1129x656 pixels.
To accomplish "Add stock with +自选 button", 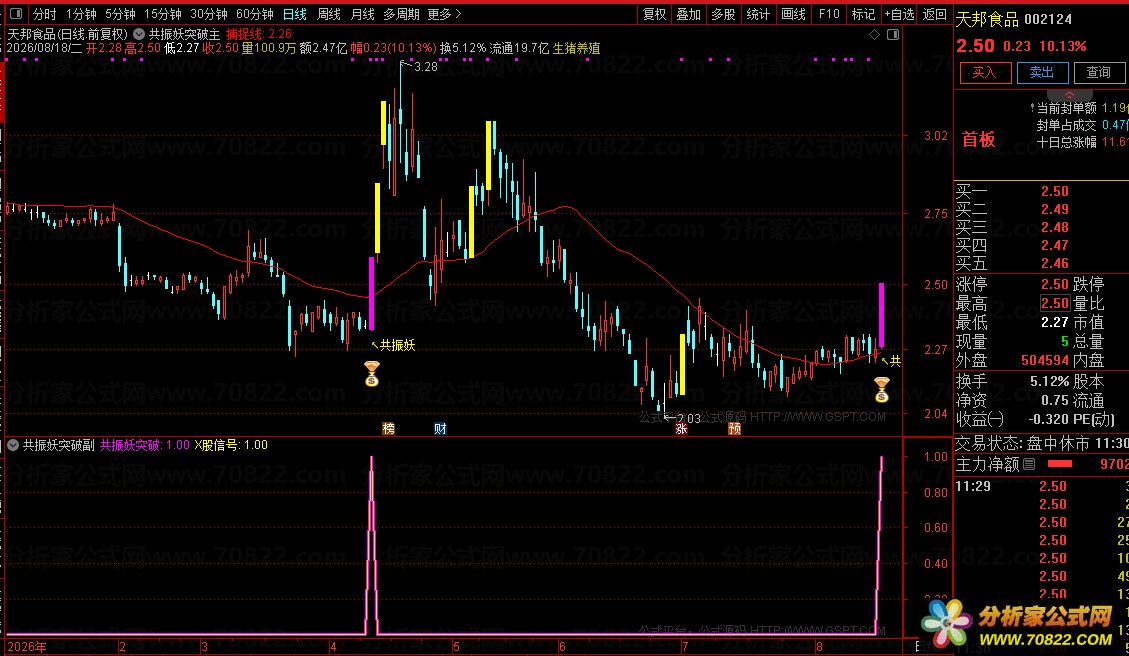I will pyautogui.click(x=899, y=14).
